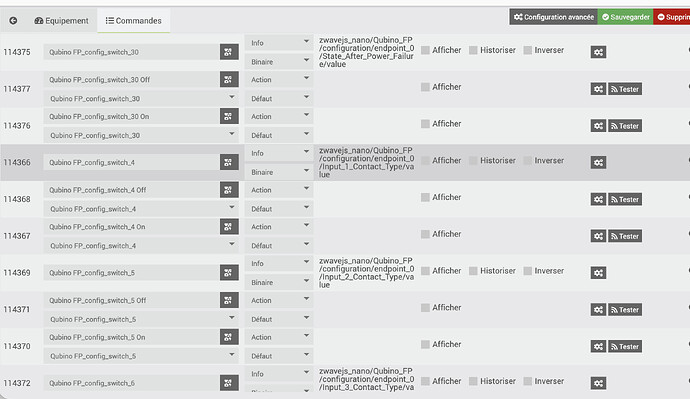The width and height of the screenshot is (690, 399).
Task: Toggle Afficher for command 114371
Action: pos(425,308)
